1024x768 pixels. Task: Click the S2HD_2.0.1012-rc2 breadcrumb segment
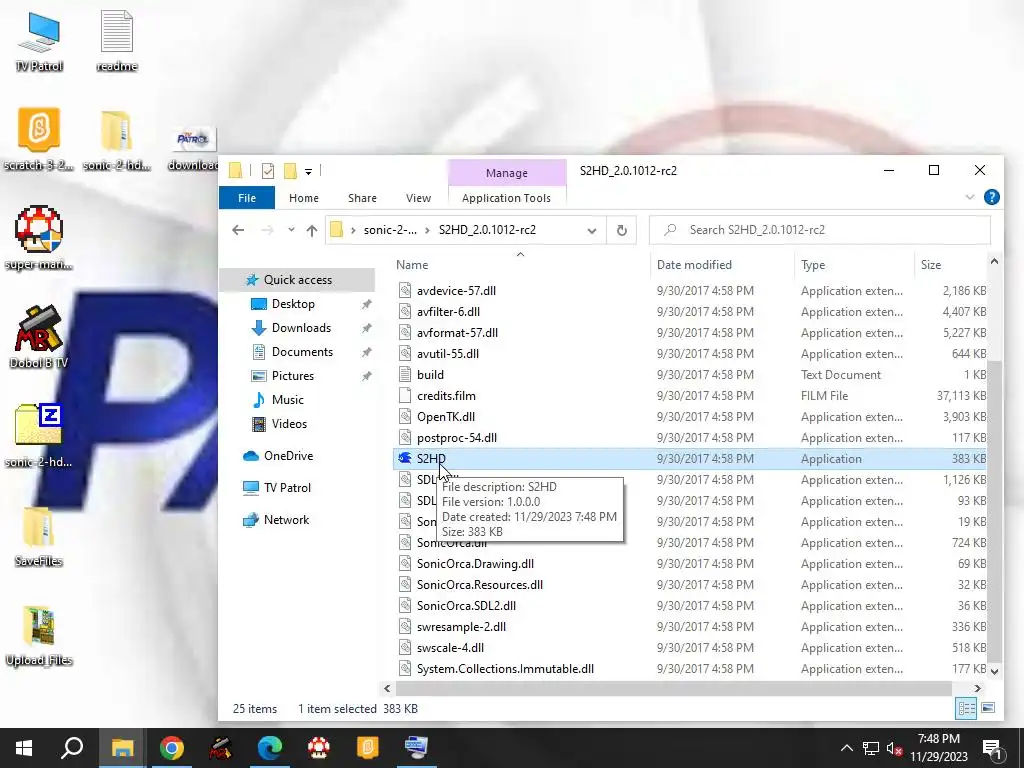pyautogui.click(x=487, y=230)
